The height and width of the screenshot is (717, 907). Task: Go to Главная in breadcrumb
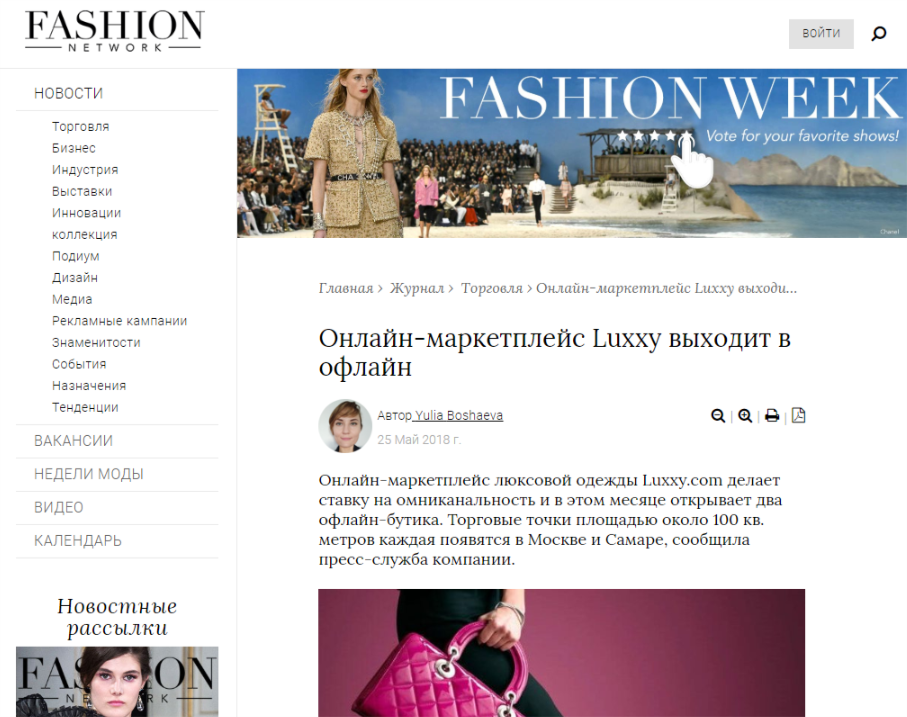click(345, 288)
